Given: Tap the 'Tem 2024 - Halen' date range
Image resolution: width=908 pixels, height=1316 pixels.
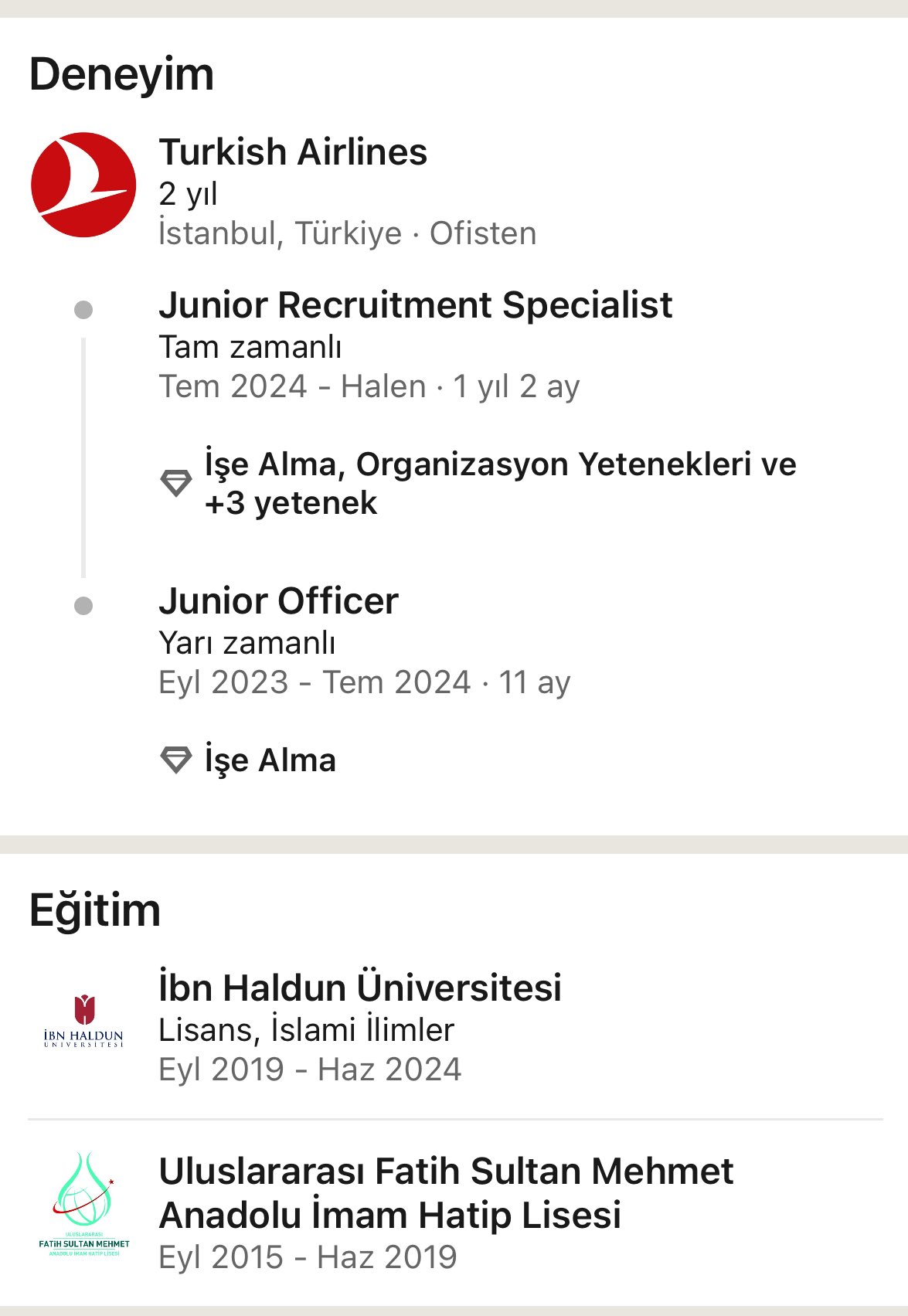Looking at the screenshot, I should point(293,386).
